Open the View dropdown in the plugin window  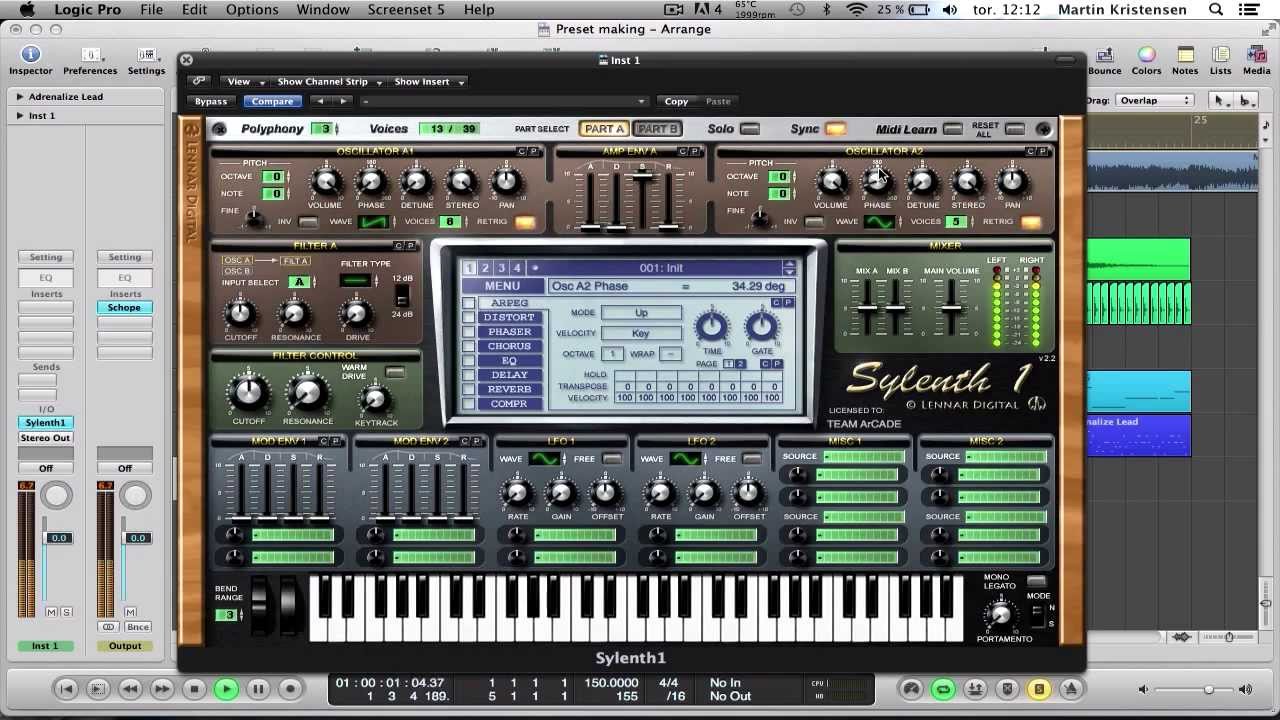pos(245,81)
